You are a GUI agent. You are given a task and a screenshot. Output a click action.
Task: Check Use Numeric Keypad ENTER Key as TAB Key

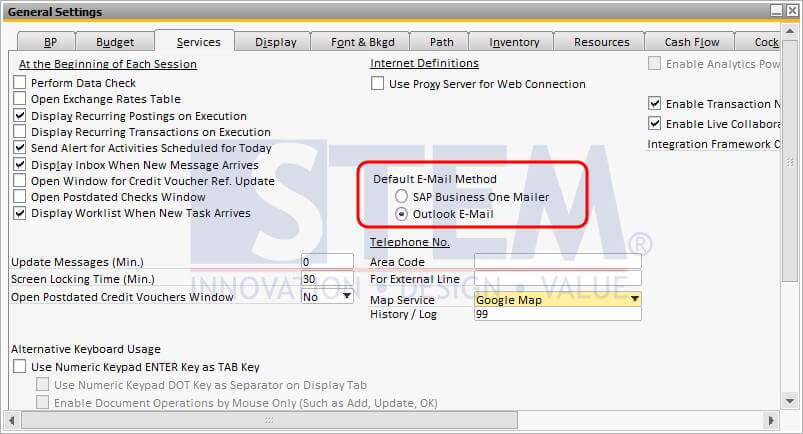19,366
